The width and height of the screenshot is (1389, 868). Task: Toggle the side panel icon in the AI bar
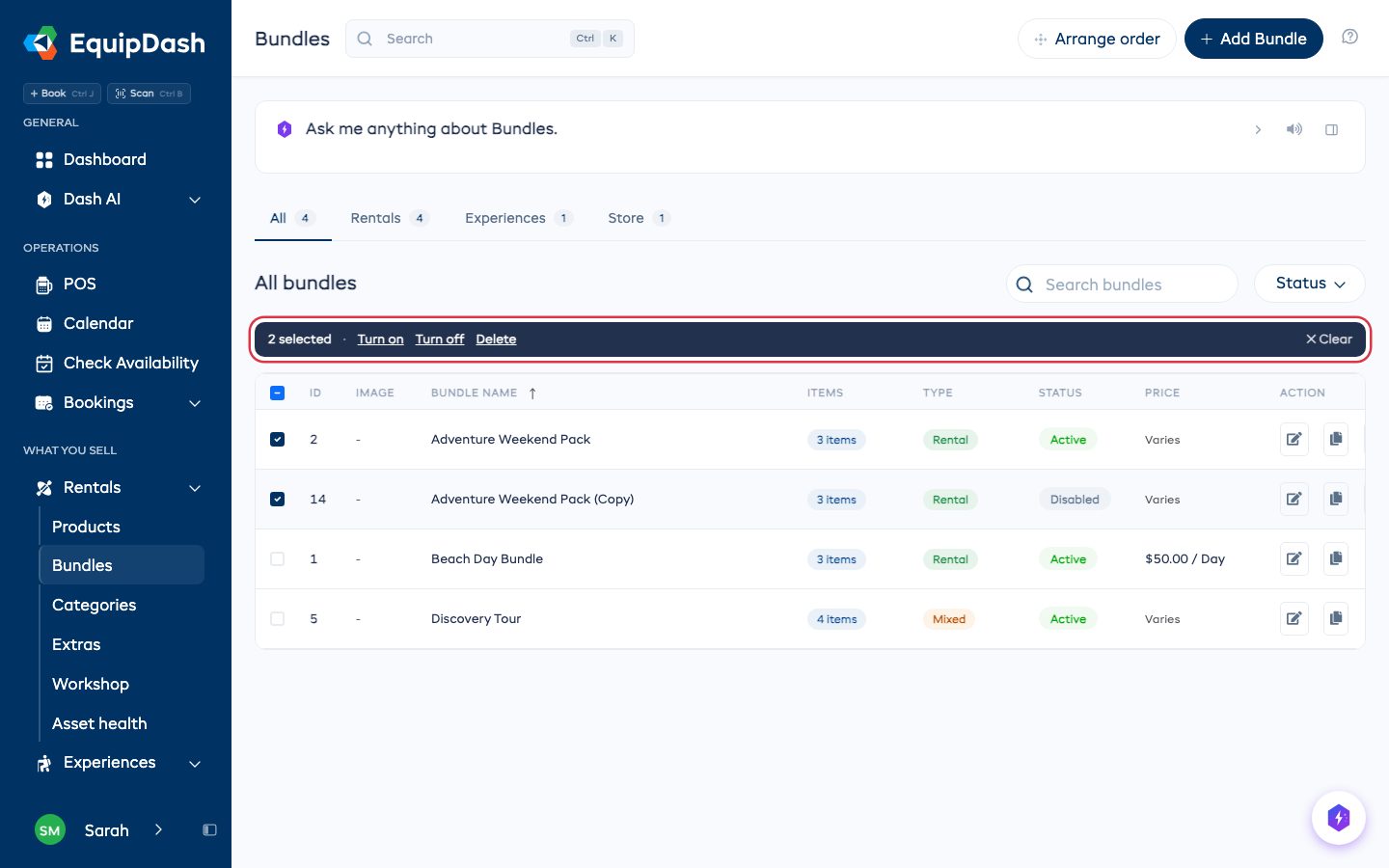1332,129
